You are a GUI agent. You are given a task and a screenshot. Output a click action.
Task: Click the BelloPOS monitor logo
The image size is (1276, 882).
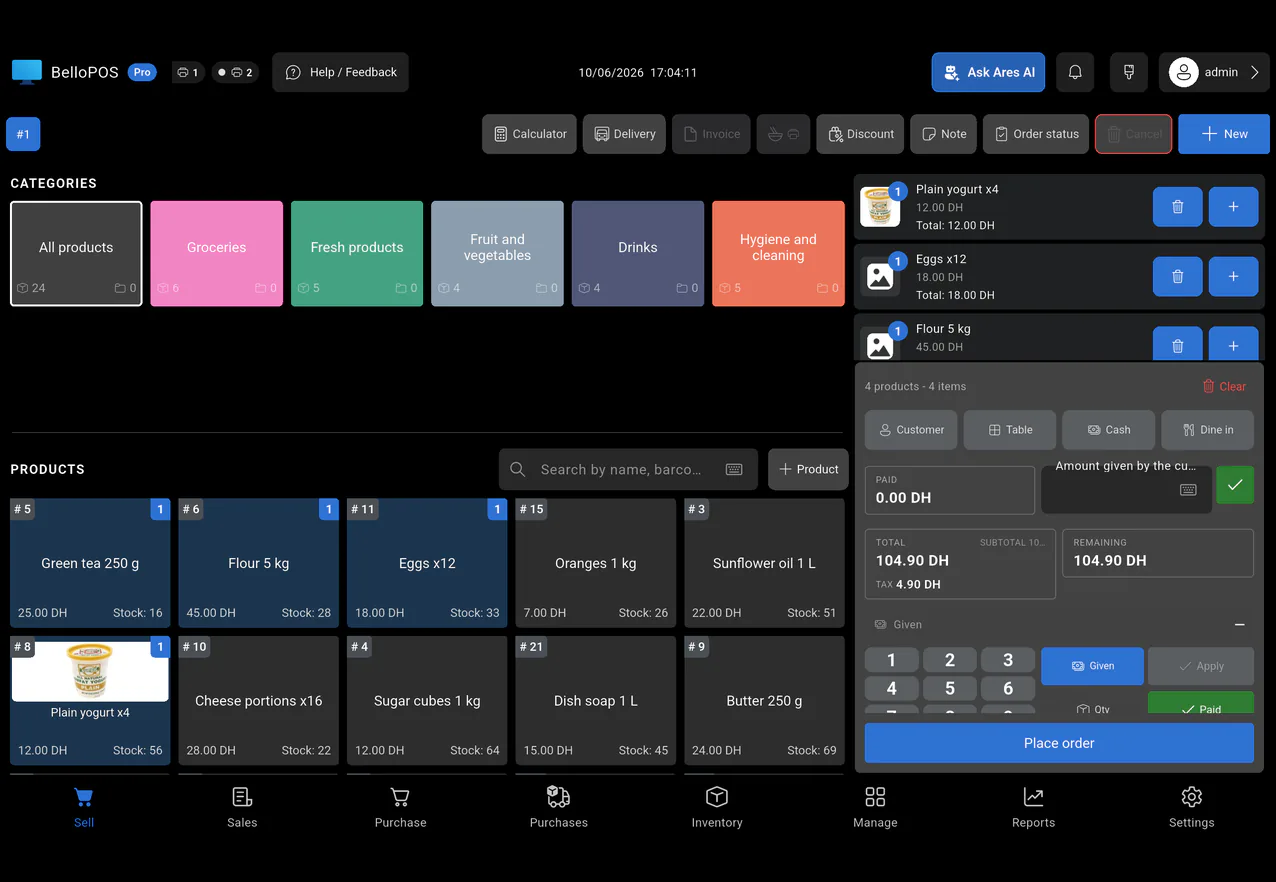pyautogui.click(x=27, y=72)
